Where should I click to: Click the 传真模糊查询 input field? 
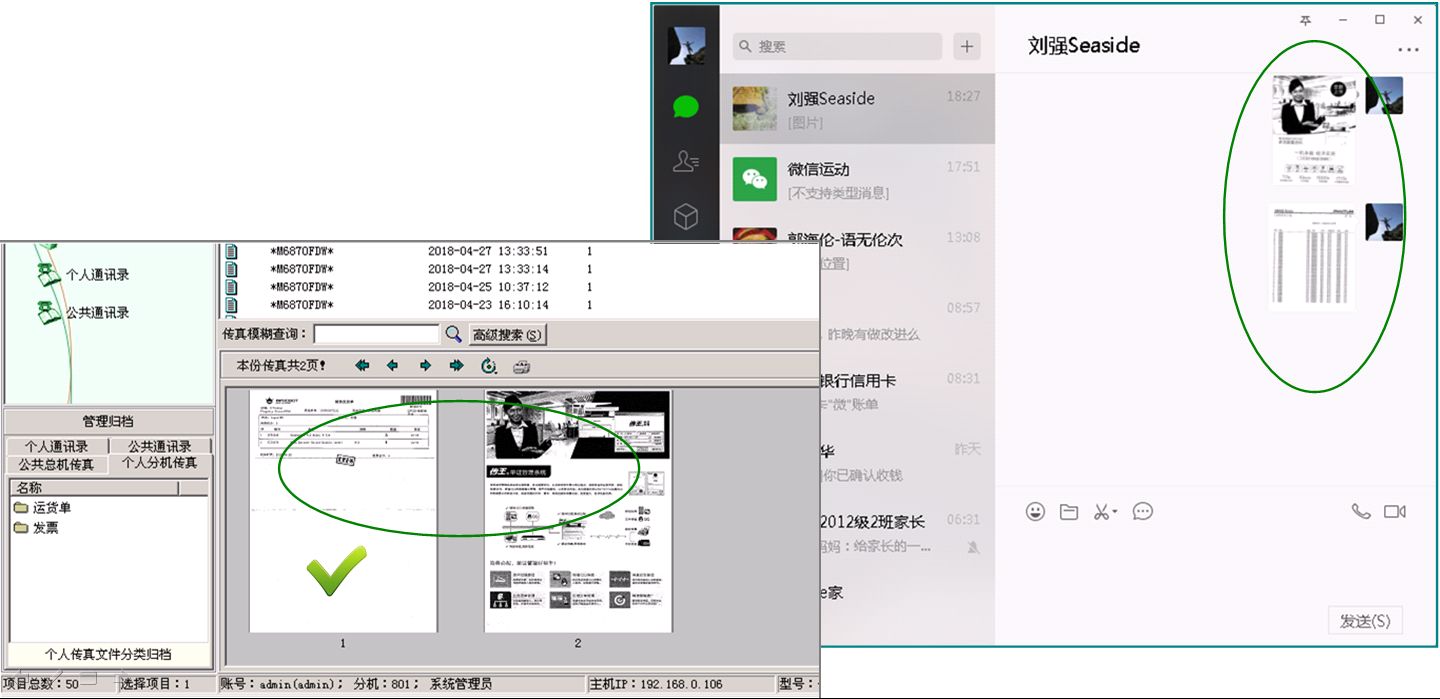[x=377, y=334]
